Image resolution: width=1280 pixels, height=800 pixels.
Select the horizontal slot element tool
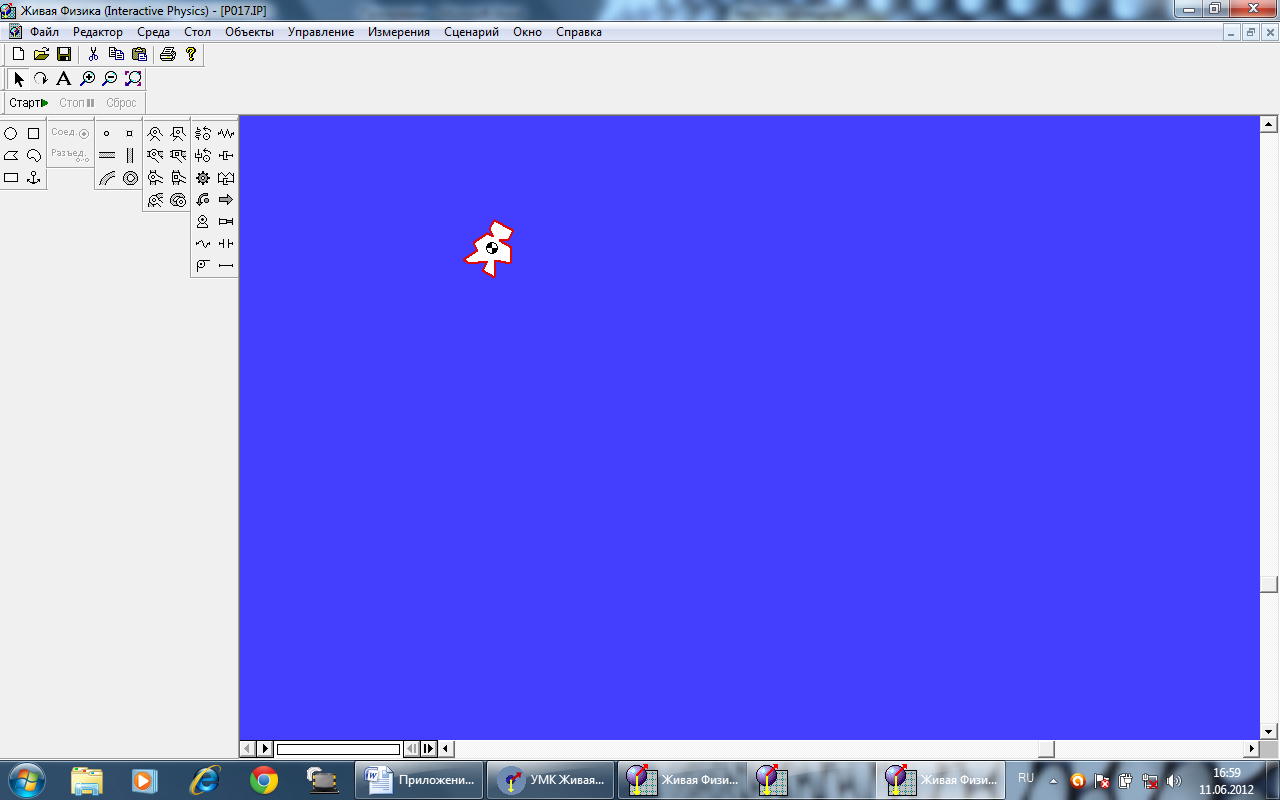[x=107, y=155]
